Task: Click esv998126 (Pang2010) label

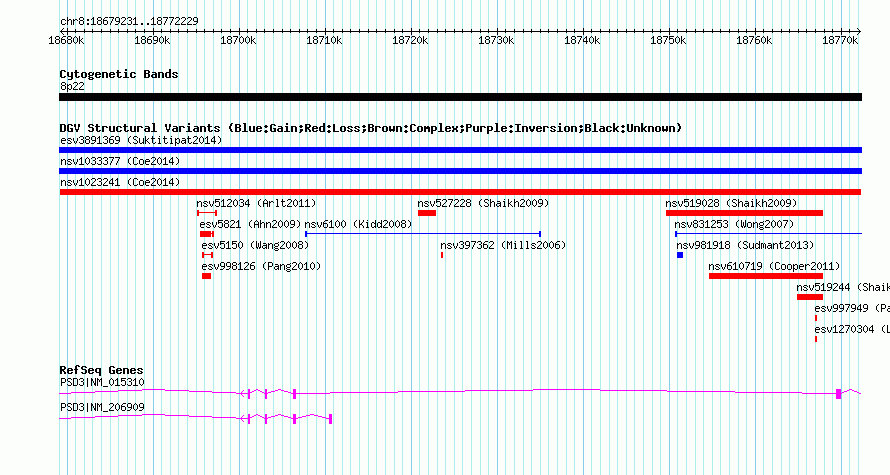Action: (x=261, y=266)
